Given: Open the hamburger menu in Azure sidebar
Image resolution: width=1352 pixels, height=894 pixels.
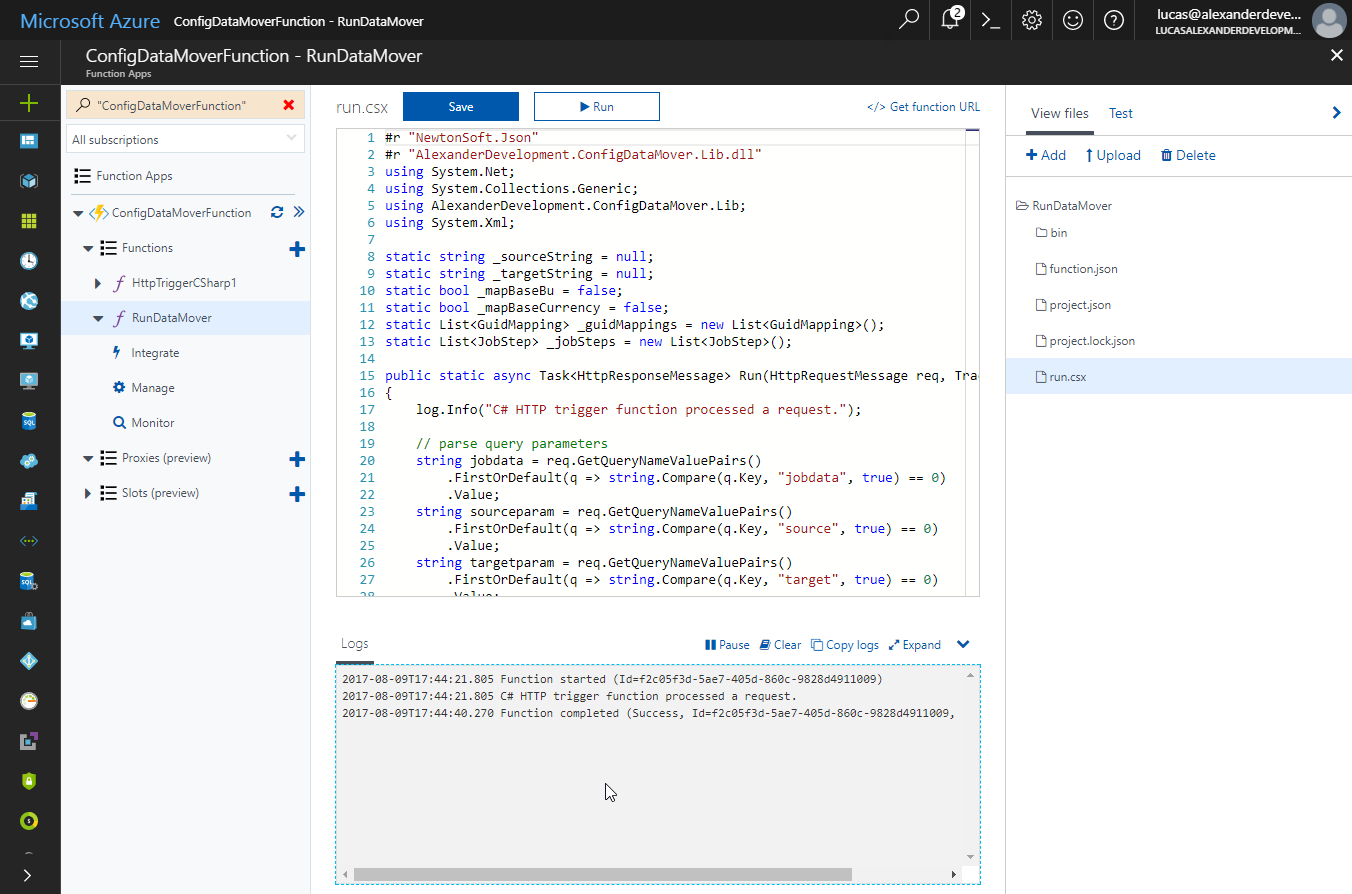Looking at the screenshot, I should coord(29,62).
